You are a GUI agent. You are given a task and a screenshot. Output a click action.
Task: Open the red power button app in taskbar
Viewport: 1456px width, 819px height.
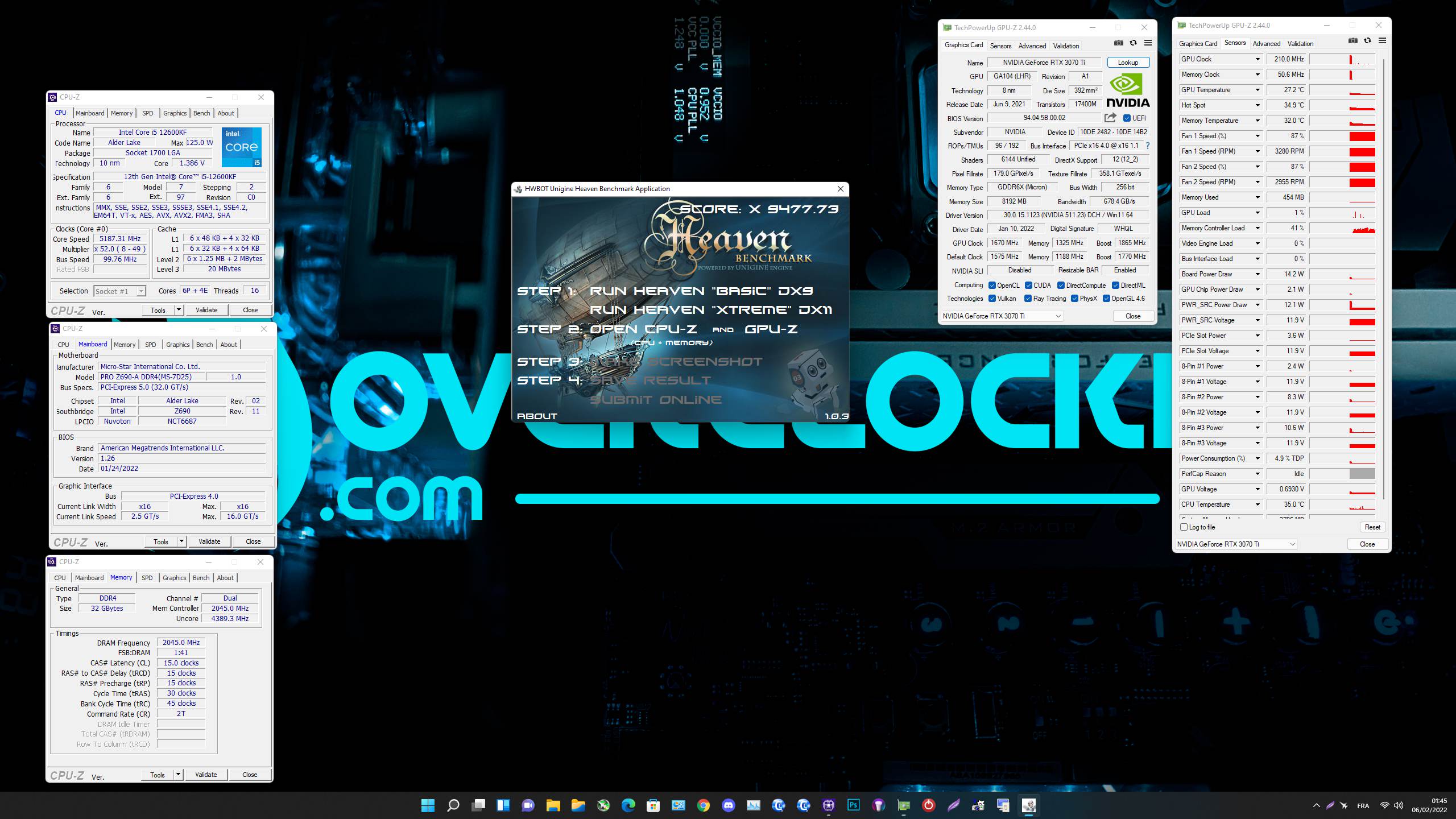tap(928, 805)
